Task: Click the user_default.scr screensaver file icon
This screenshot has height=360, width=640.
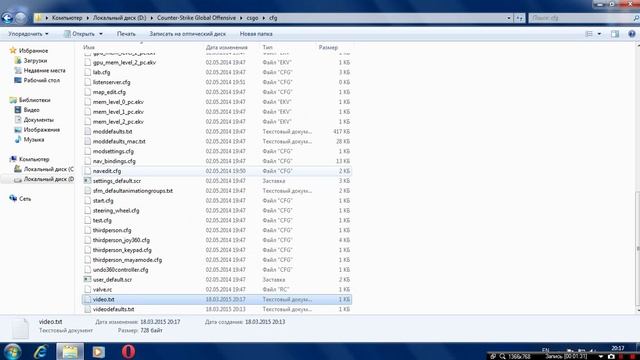Action: (87, 280)
